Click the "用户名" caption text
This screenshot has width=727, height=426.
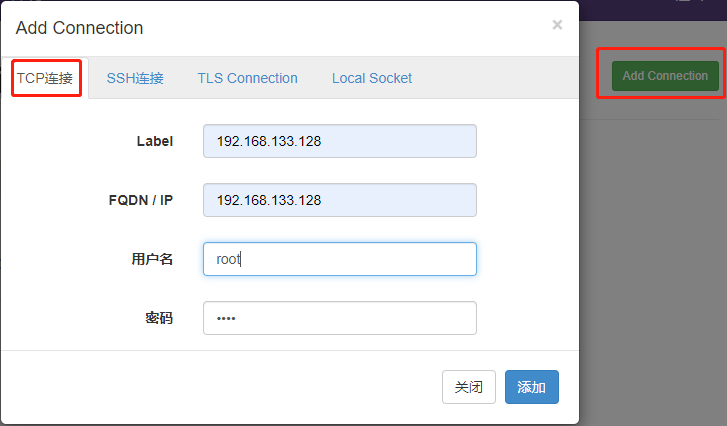152,259
